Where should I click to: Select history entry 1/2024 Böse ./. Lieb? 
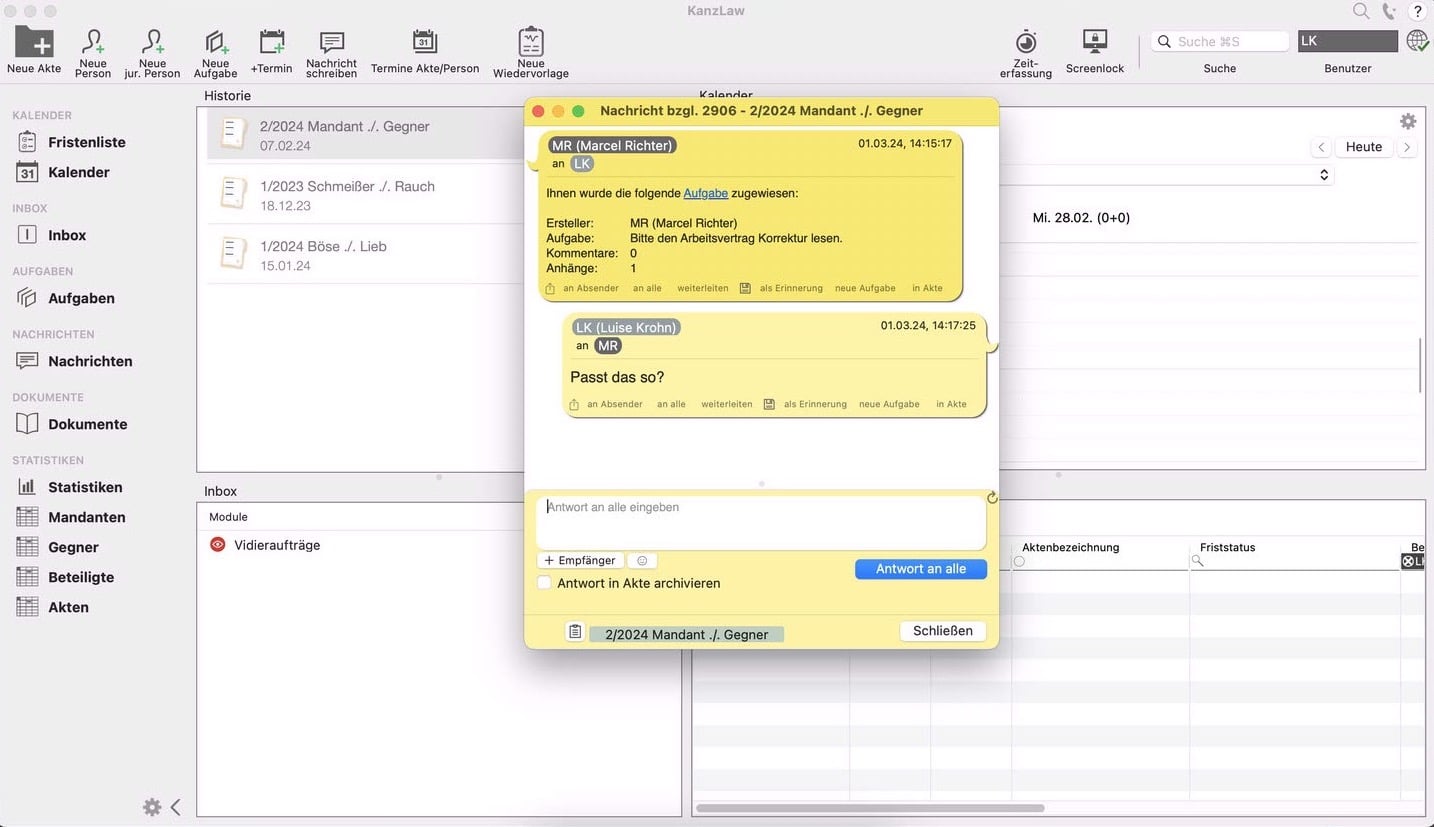click(363, 255)
